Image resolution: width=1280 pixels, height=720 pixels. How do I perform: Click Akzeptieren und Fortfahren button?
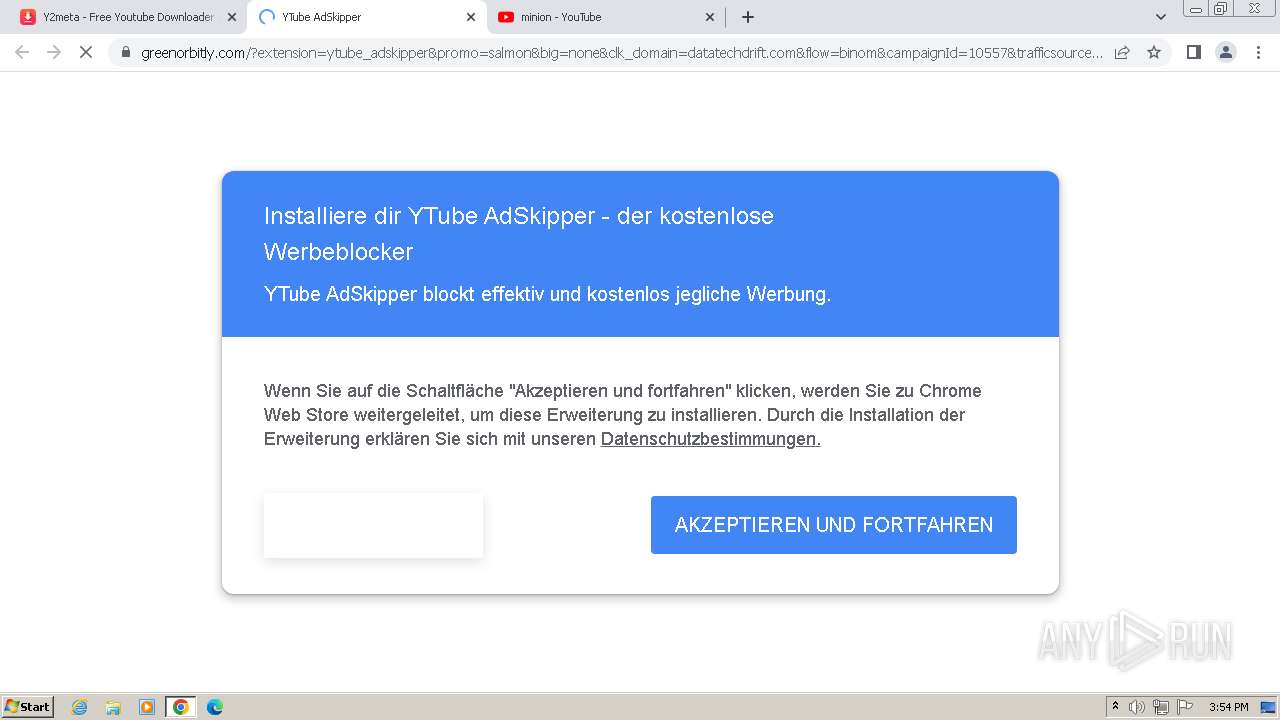click(x=834, y=525)
